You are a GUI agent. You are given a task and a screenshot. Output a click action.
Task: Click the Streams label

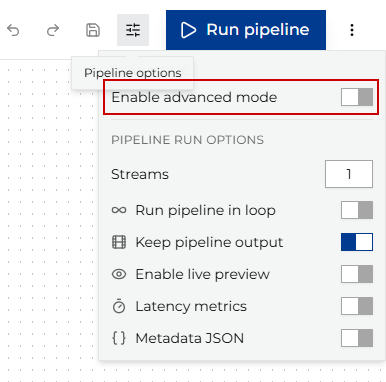(140, 174)
